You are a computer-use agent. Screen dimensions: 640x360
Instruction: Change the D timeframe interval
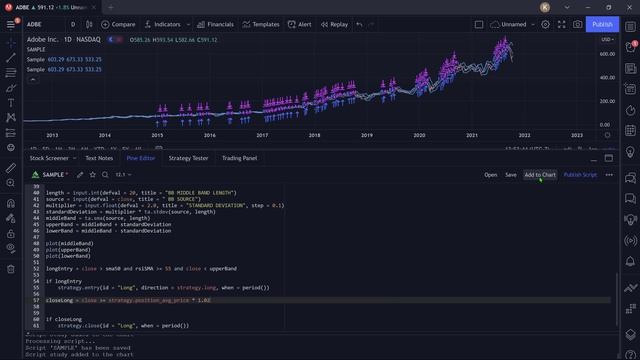click(73, 24)
